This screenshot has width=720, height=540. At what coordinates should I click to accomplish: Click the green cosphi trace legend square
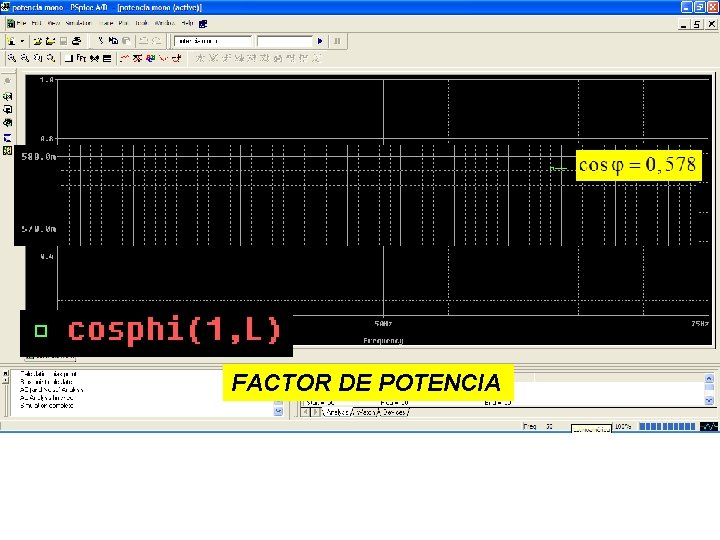pos(41,331)
